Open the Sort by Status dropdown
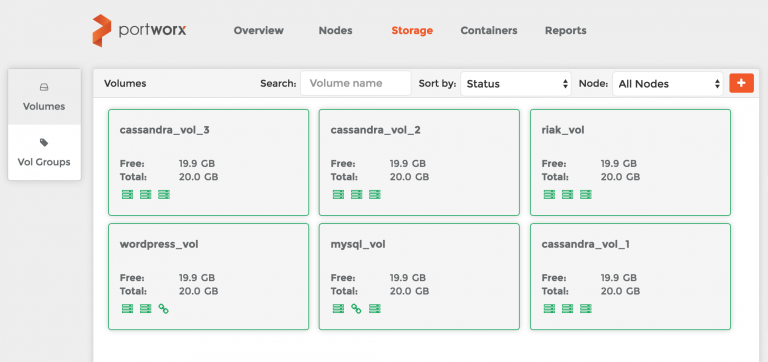Viewport: 768px width, 362px height. pos(516,84)
